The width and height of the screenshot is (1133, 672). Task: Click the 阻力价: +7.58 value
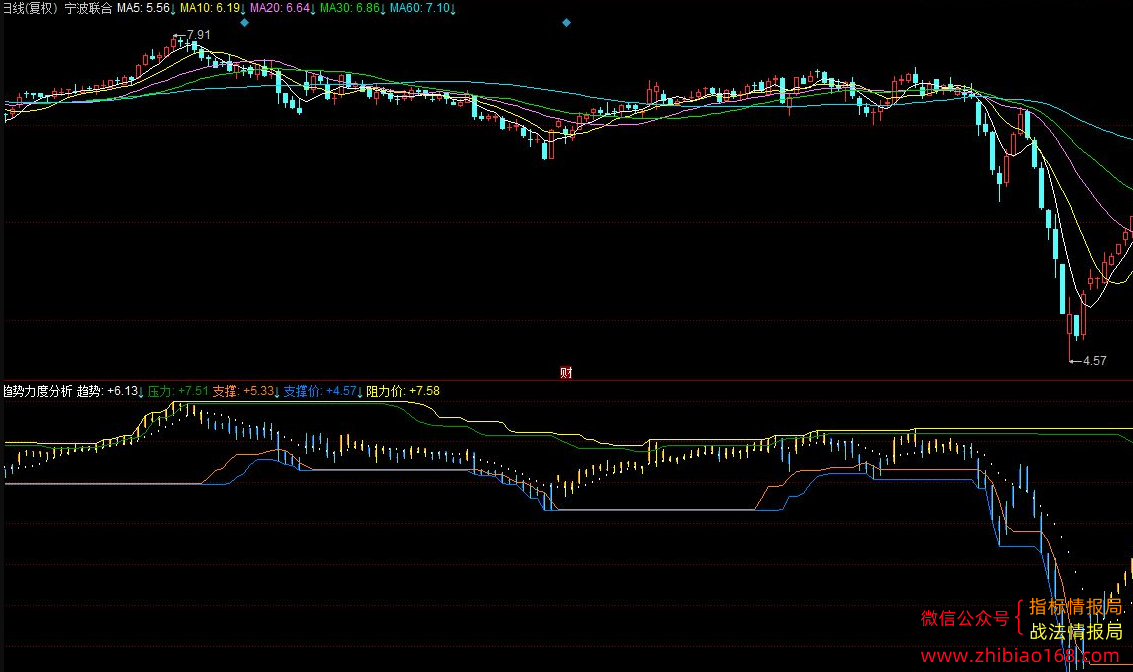pos(402,392)
